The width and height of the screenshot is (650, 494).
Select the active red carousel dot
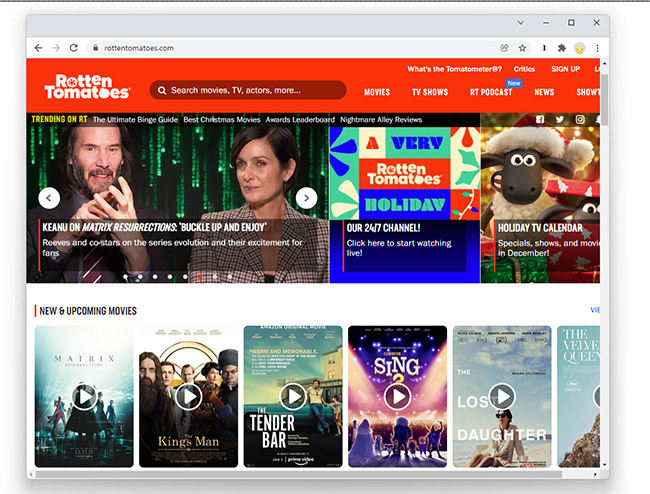tap(200, 276)
